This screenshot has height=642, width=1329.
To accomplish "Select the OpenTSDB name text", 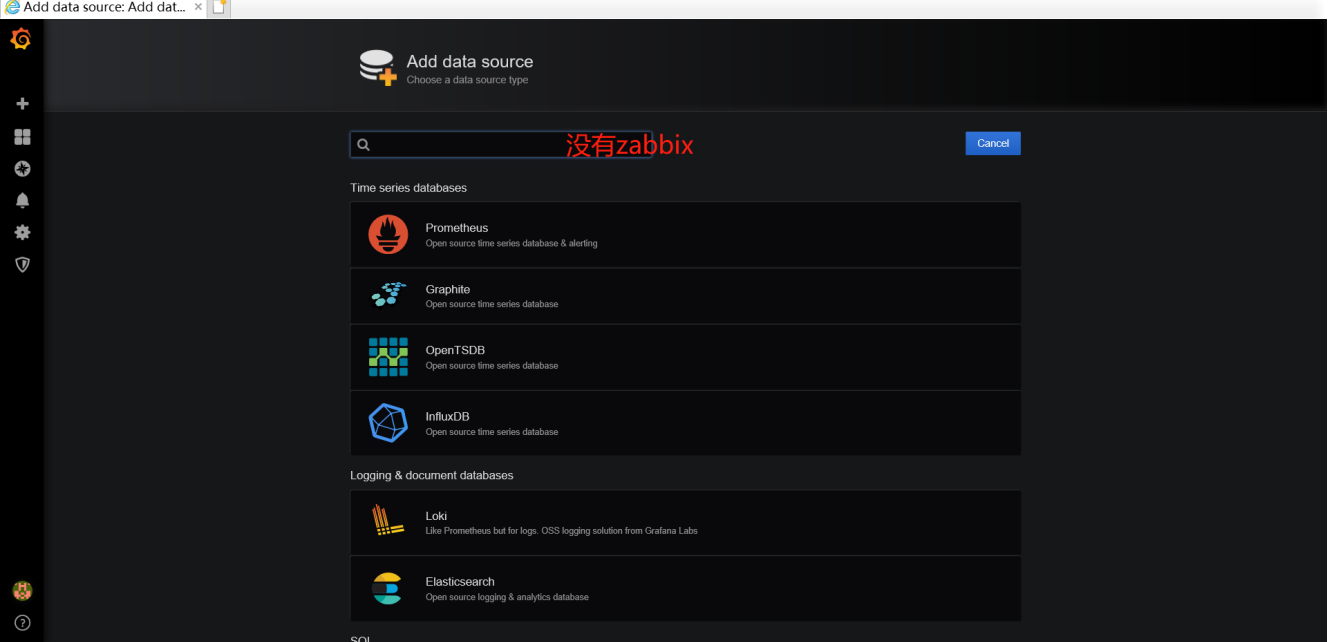I will point(455,350).
